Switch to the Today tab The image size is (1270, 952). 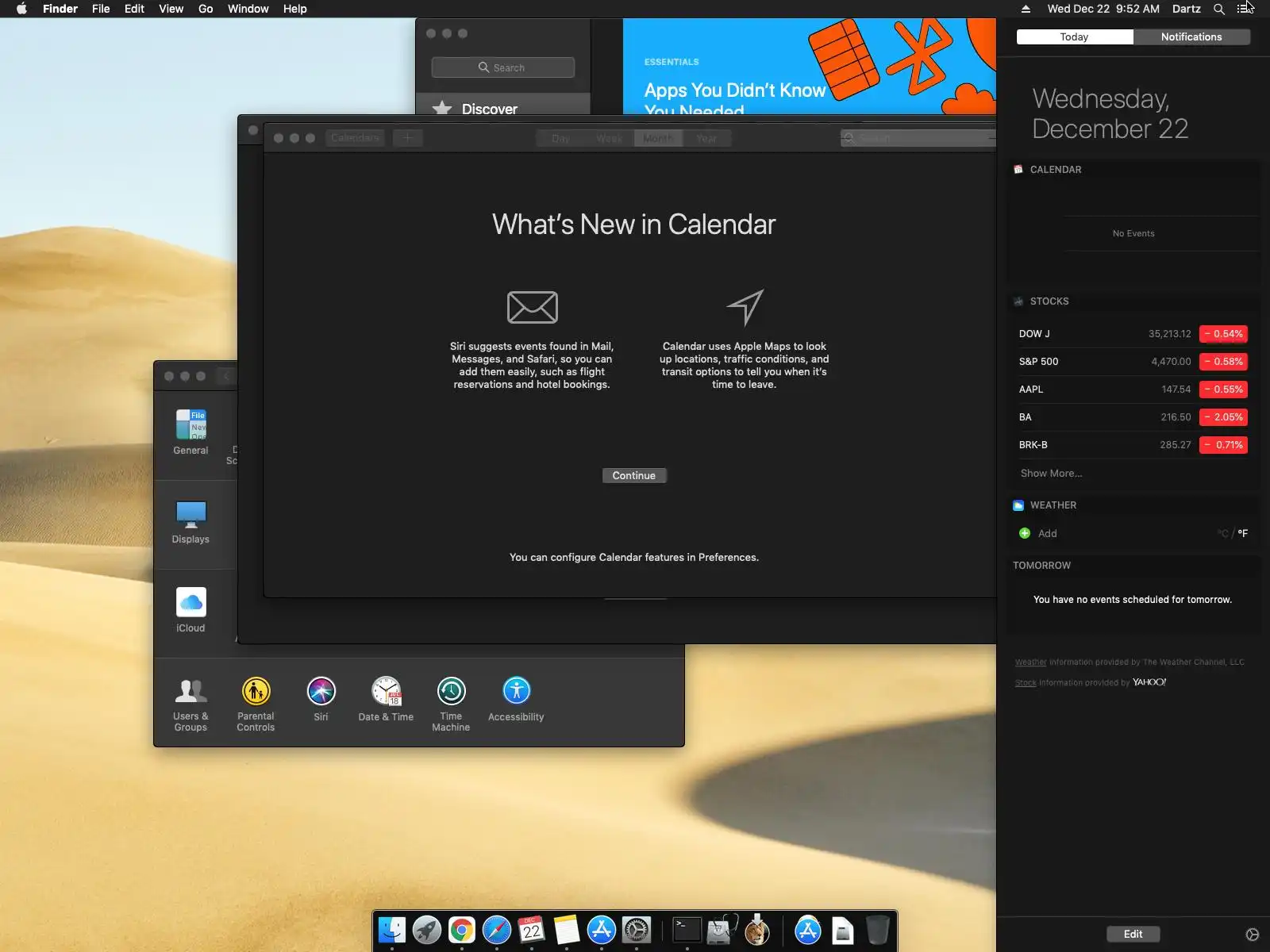[x=1075, y=37]
